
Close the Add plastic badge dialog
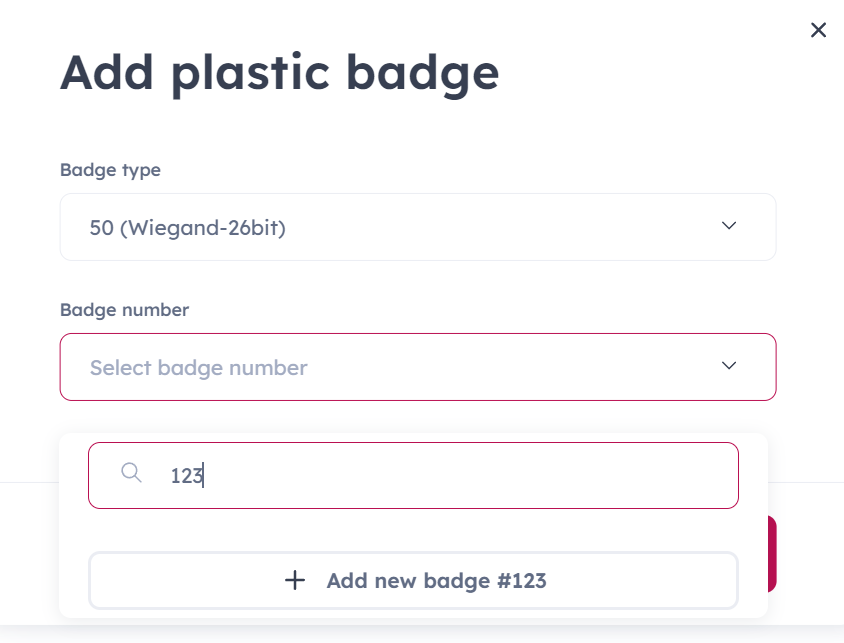tap(818, 30)
